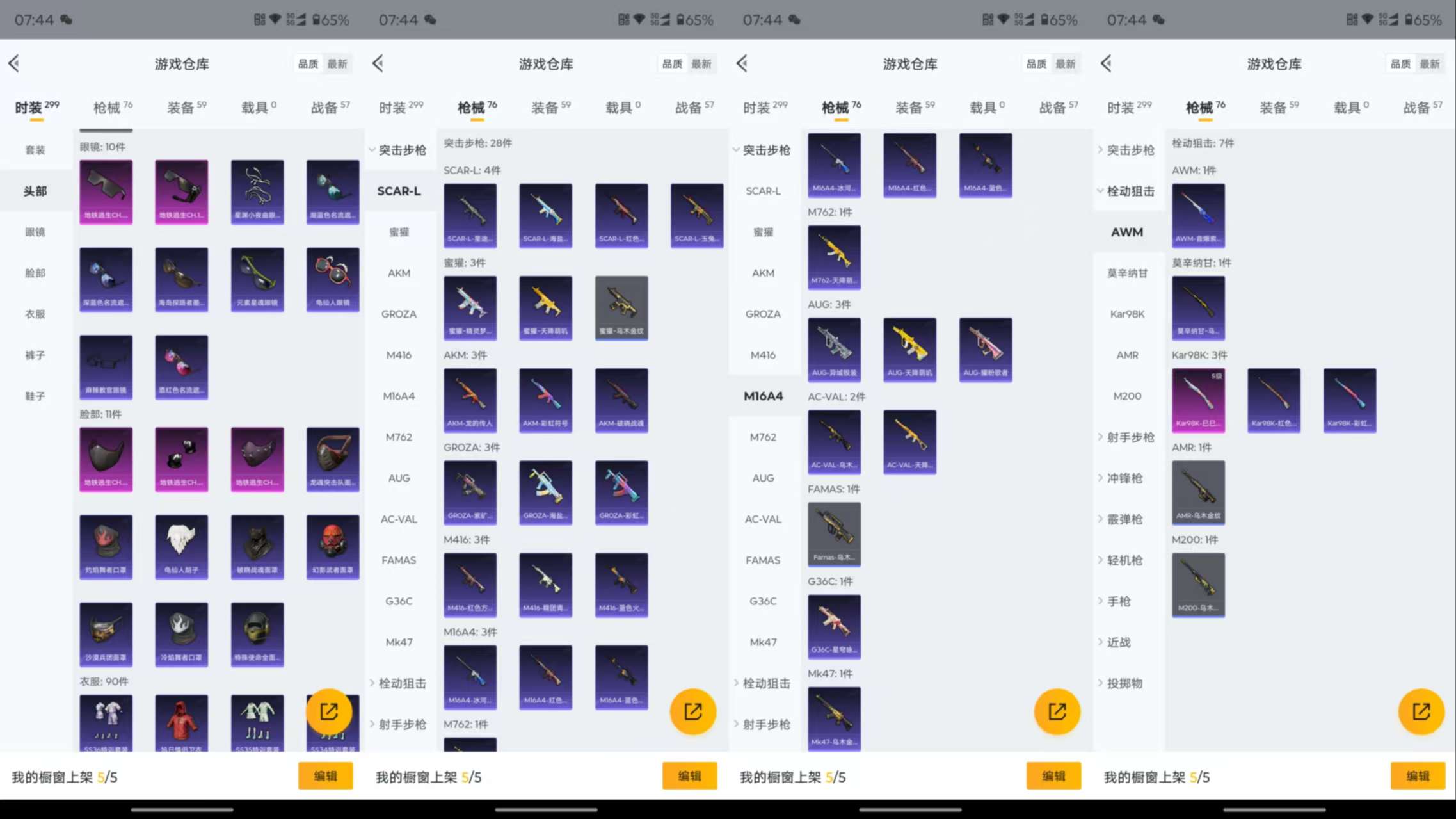
Task: Select the 蜜獾-乌木金纹 gun skin
Action: pos(621,308)
